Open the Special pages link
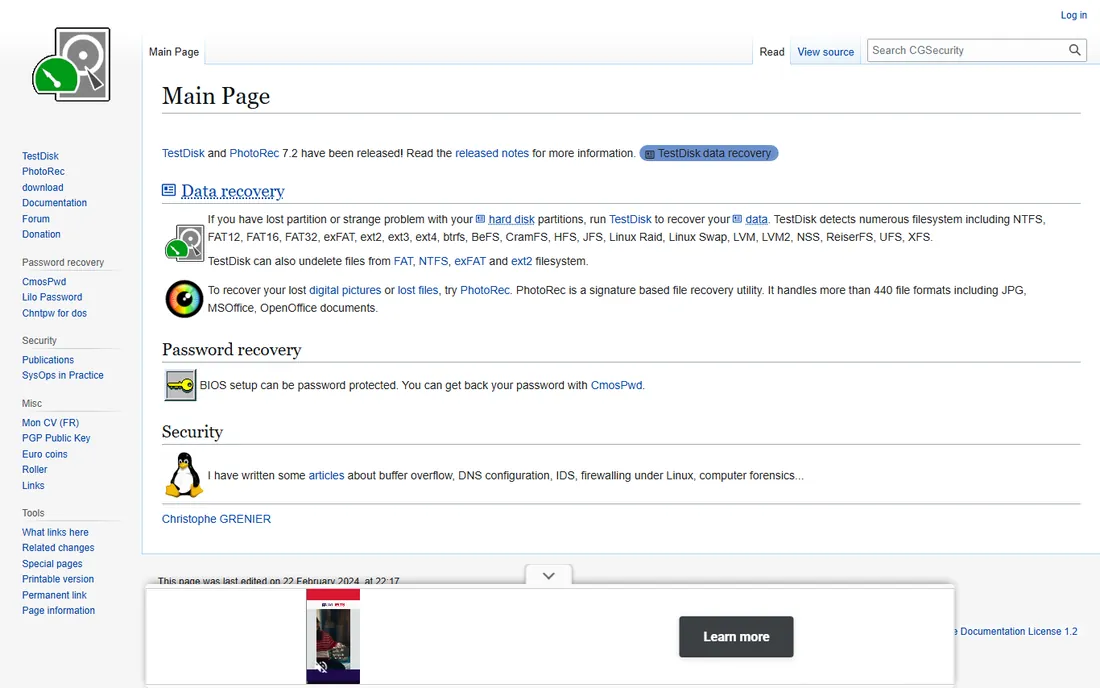This screenshot has height=688, width=1100. coord(52,563)
